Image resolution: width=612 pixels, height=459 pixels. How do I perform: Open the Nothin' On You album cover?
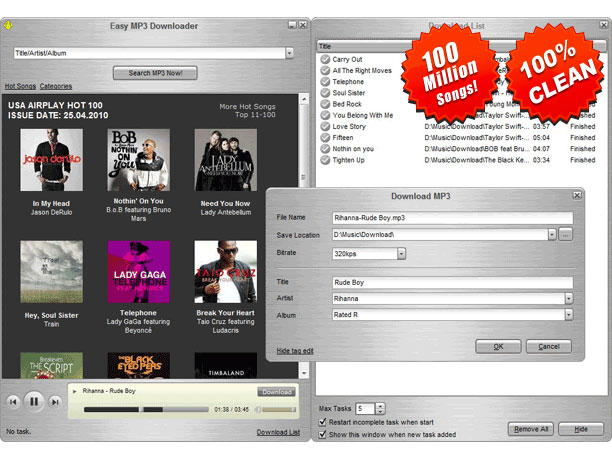tap(139, 160)
